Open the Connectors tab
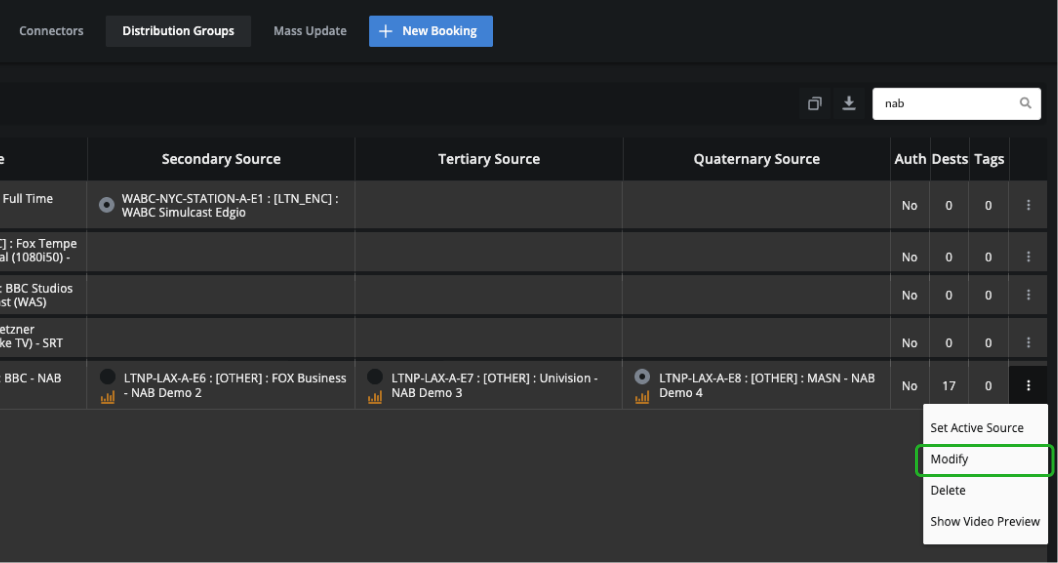Viewport: 1058px width, 563px height. tap(51, 31)
